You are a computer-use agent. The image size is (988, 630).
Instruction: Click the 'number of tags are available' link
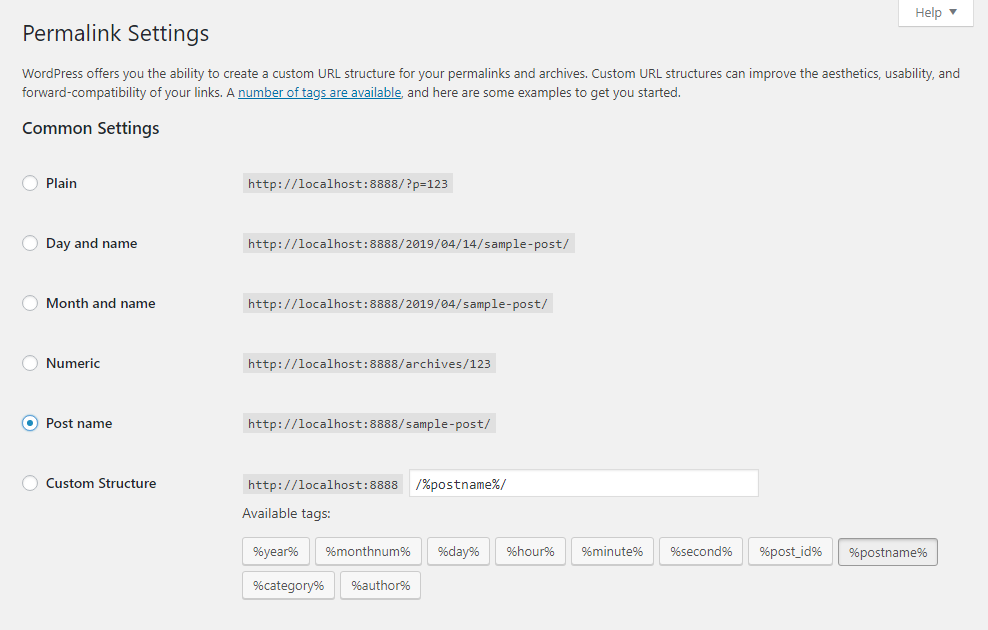[320, 92]
